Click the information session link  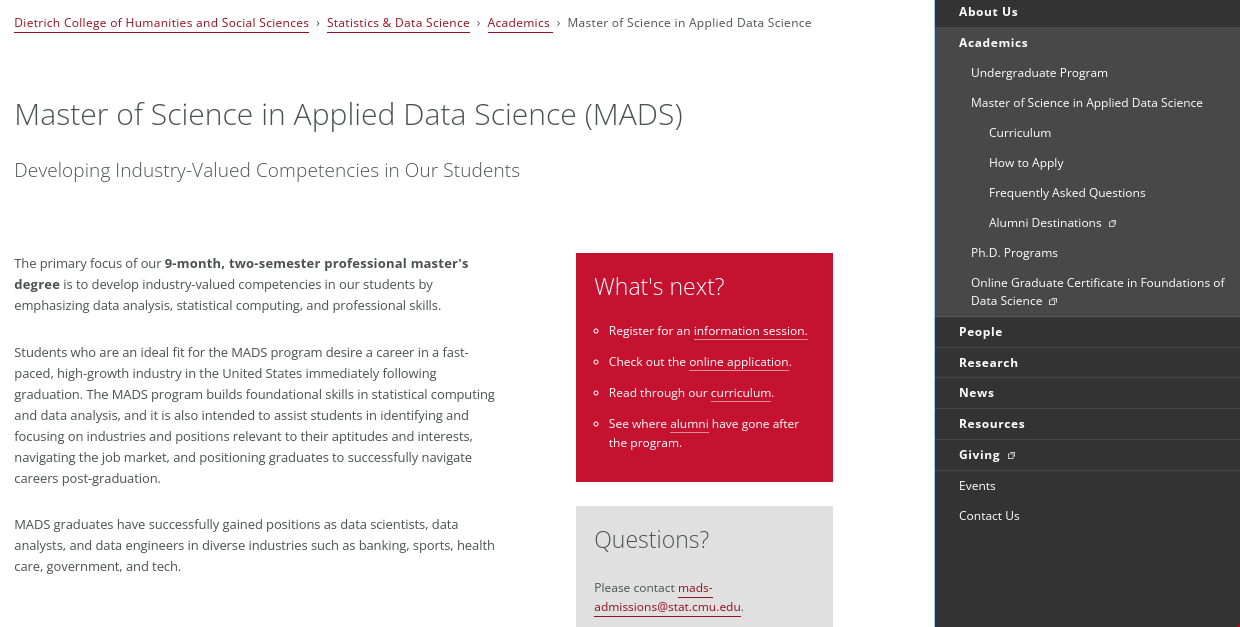750,331
